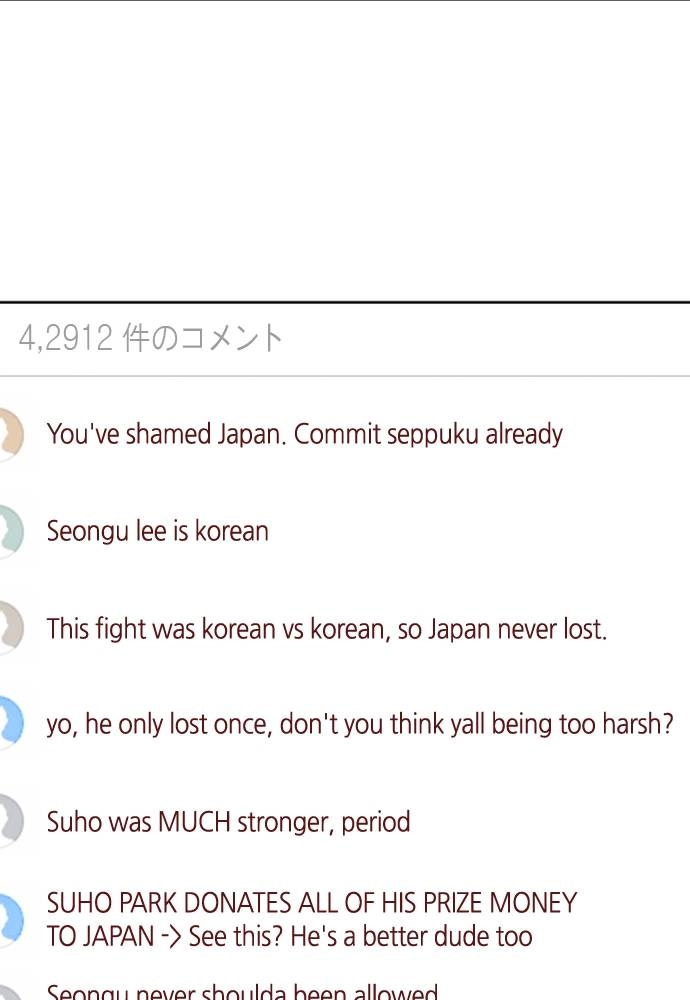Select the "You've shamed Japan" comment
The image size is (690, 1000).
tap(304, 434)
